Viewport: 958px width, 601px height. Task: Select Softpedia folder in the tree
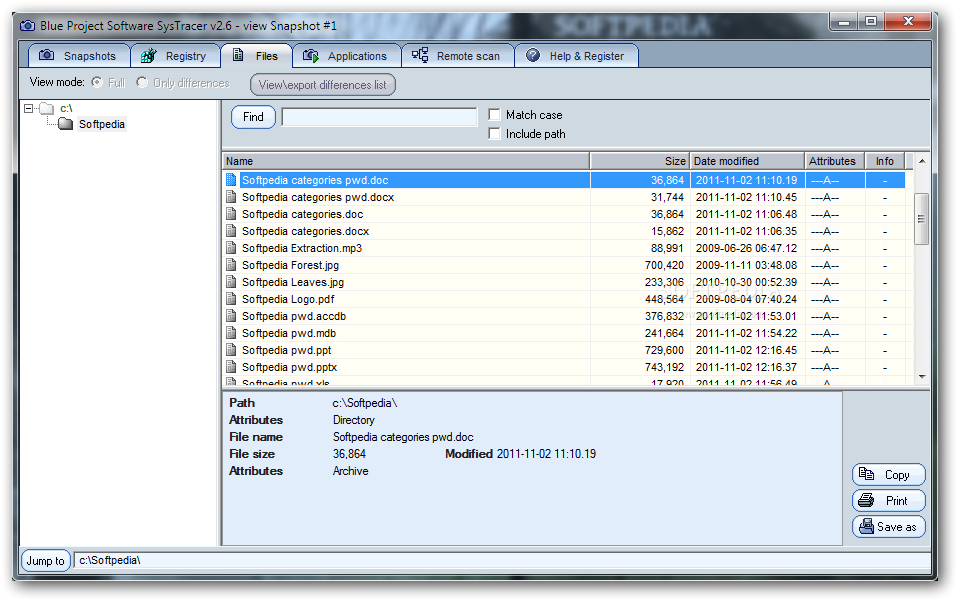pyautogui.click(x=102, y=124)
